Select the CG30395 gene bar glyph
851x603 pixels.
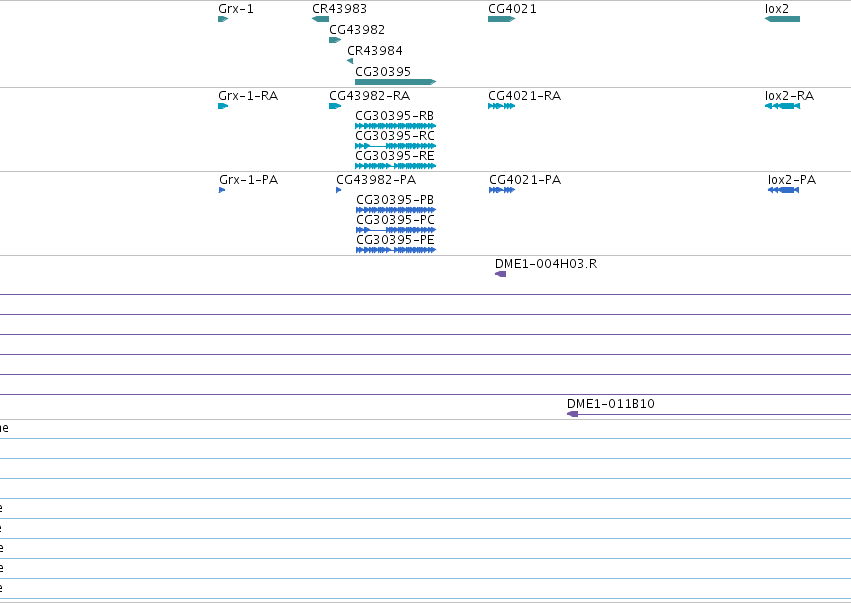396,82
